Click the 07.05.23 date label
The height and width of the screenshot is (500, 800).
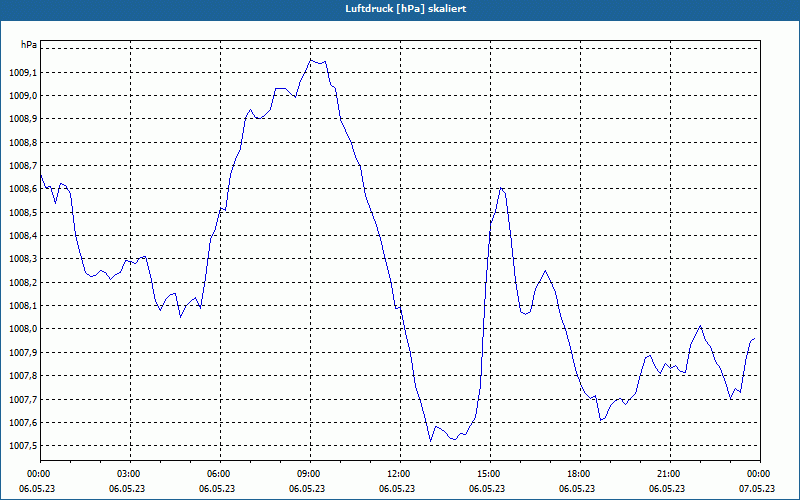(x=757, y=489)
